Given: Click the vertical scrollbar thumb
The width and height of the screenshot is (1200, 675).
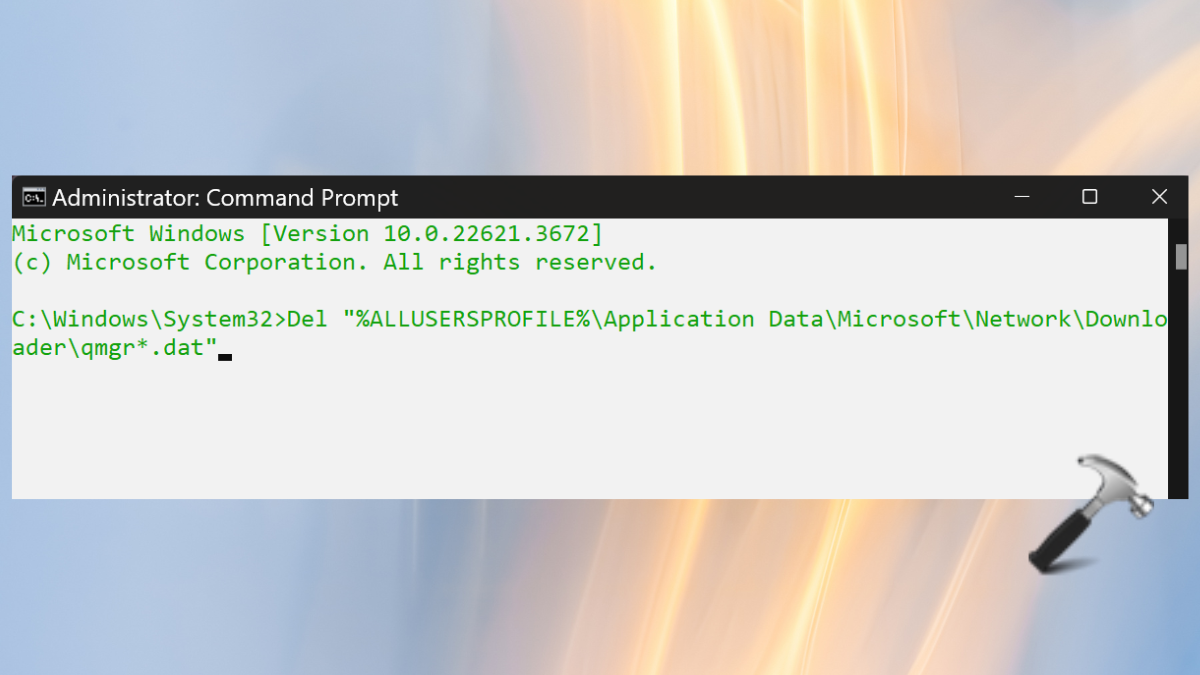Looking at the screenshot, I should click(x=1181, y=256).
